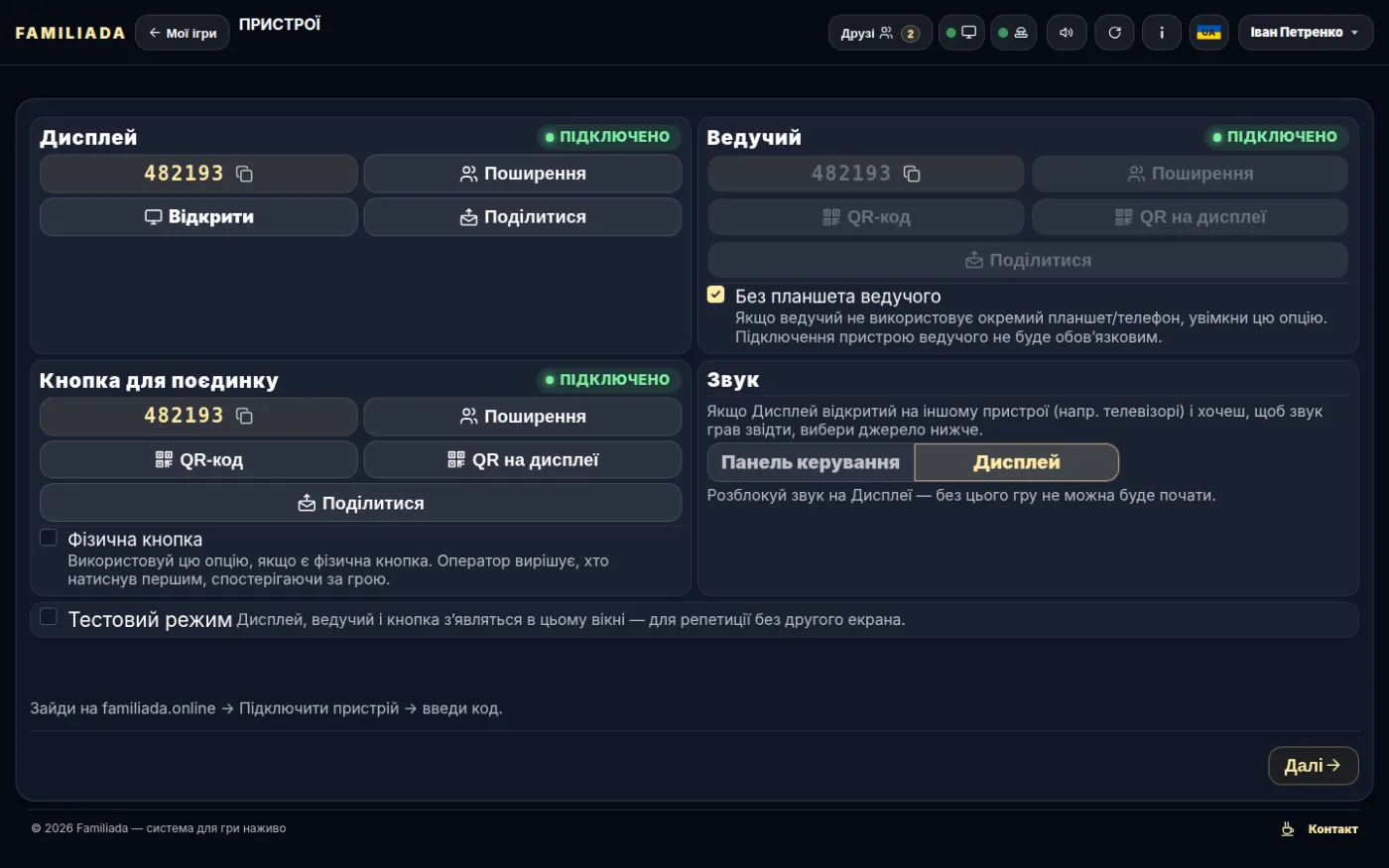Viewport: 1389px width, 868px height.
Task: Enable the 'Фізична кнопка' checkbox
Action: (48, 537)
